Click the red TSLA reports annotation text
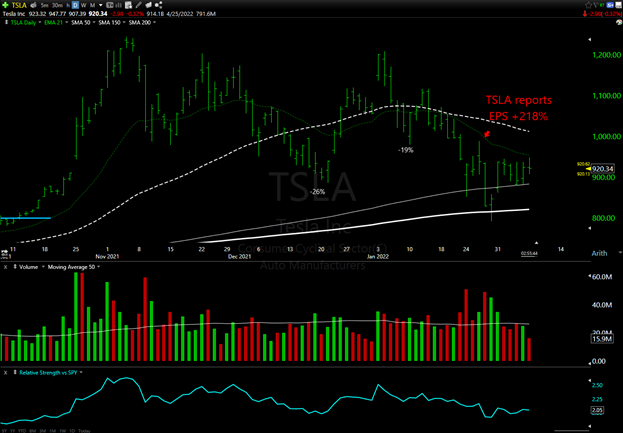 [x=519, y=108]
